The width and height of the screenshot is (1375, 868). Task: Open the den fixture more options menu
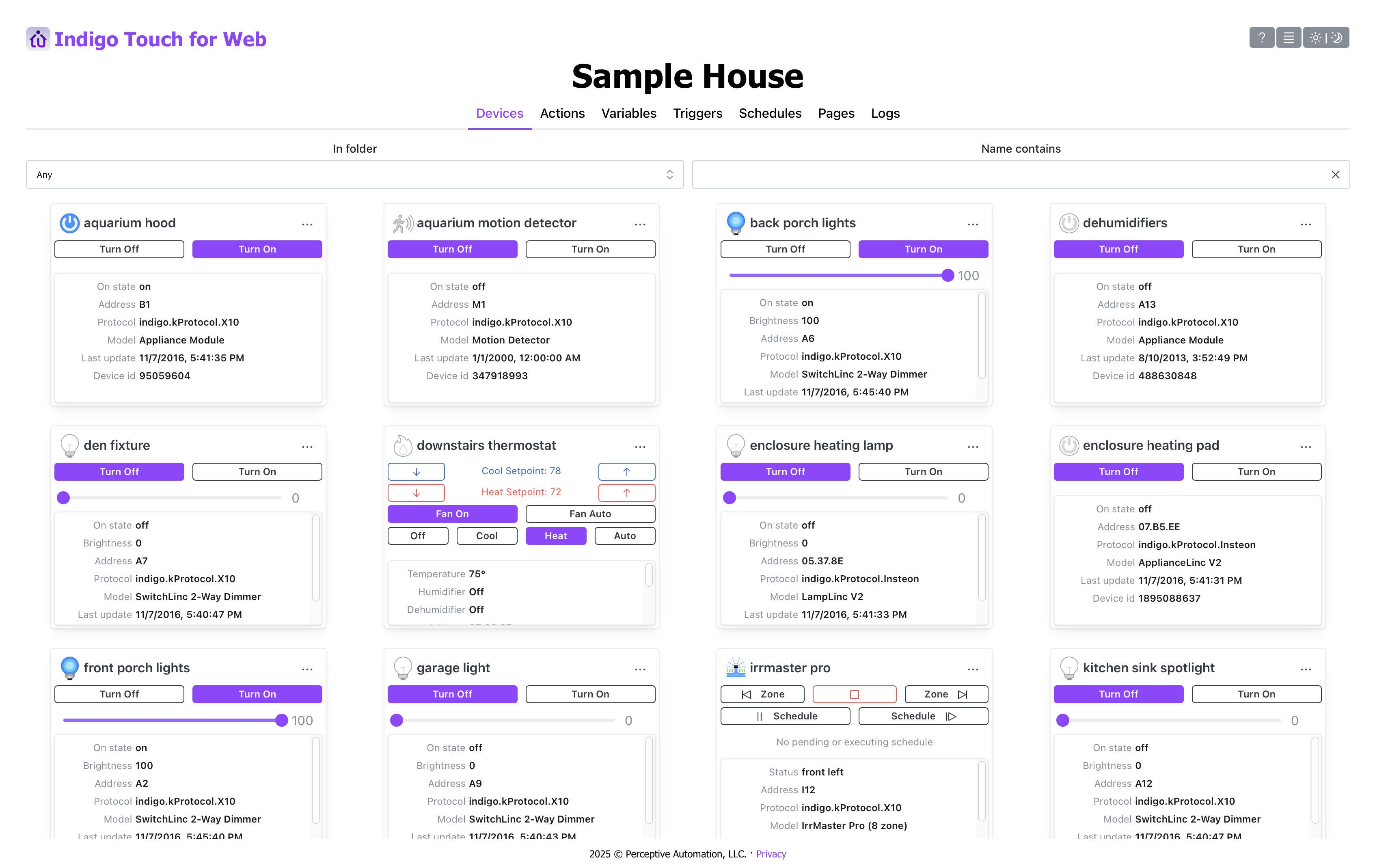click(307, 447)
